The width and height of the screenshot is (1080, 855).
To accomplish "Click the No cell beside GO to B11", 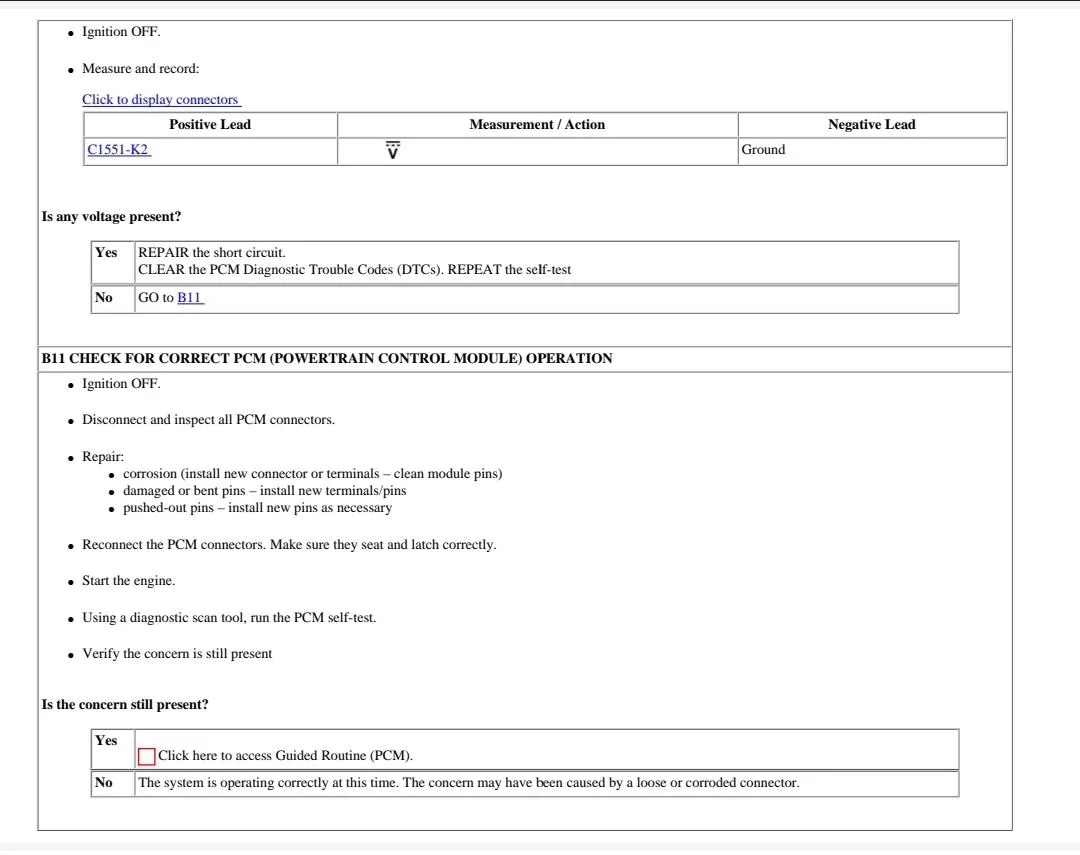I will coord(113,299).
